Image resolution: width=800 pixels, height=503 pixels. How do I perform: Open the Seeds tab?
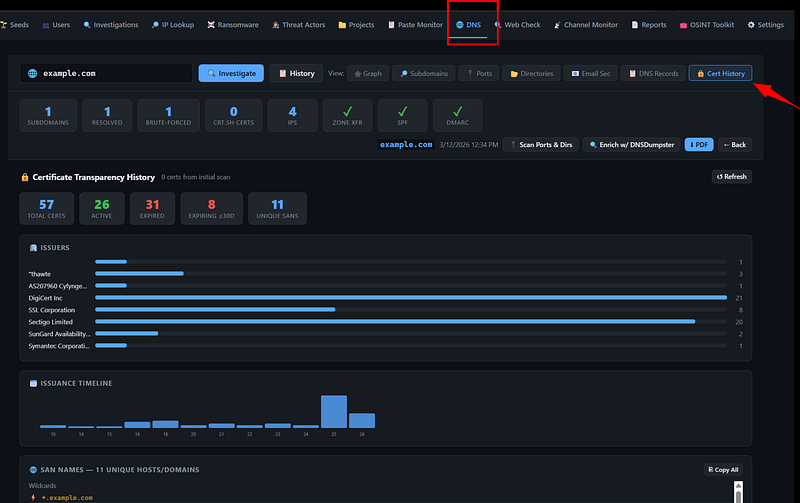[x=15, y=24]
